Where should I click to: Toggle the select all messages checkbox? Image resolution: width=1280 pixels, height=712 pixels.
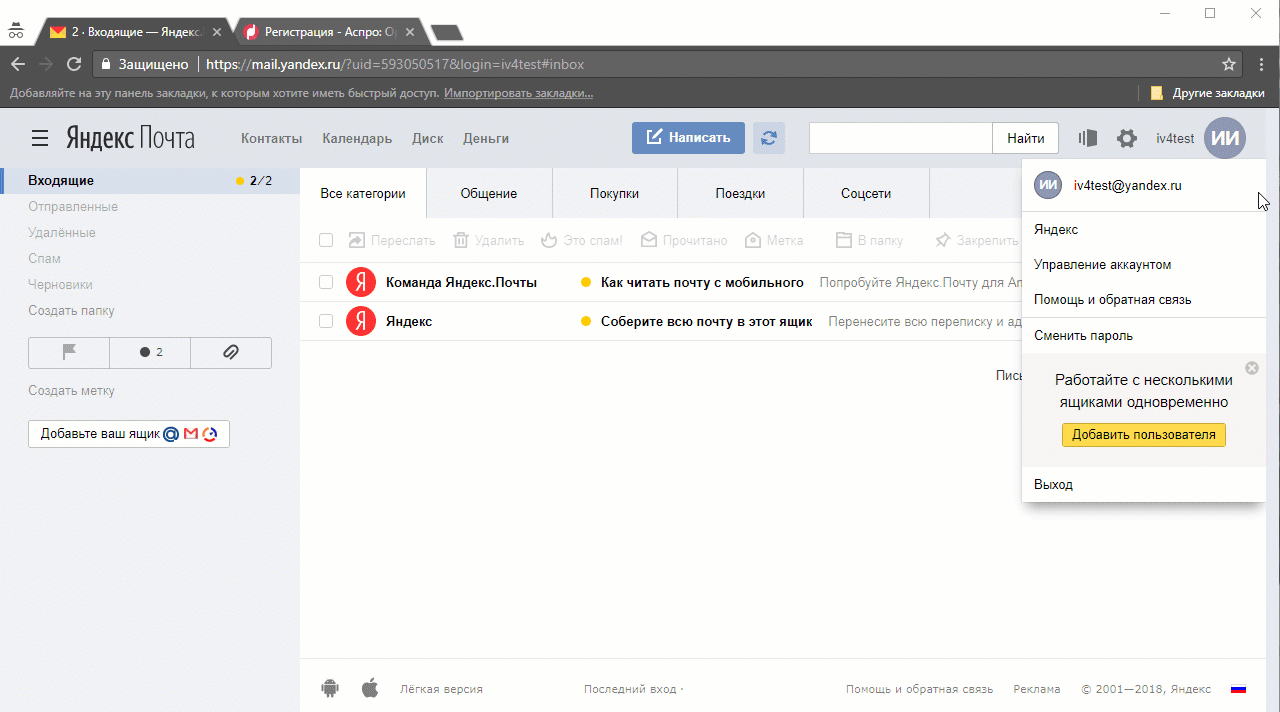pyautogui.click(x=326, y=240)
